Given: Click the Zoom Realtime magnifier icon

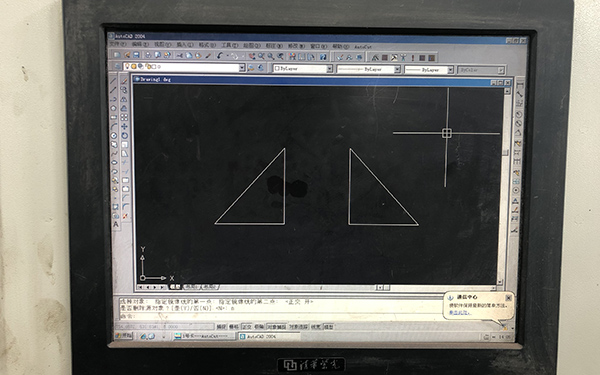Looking at the screenshot, I should point(261,56).
